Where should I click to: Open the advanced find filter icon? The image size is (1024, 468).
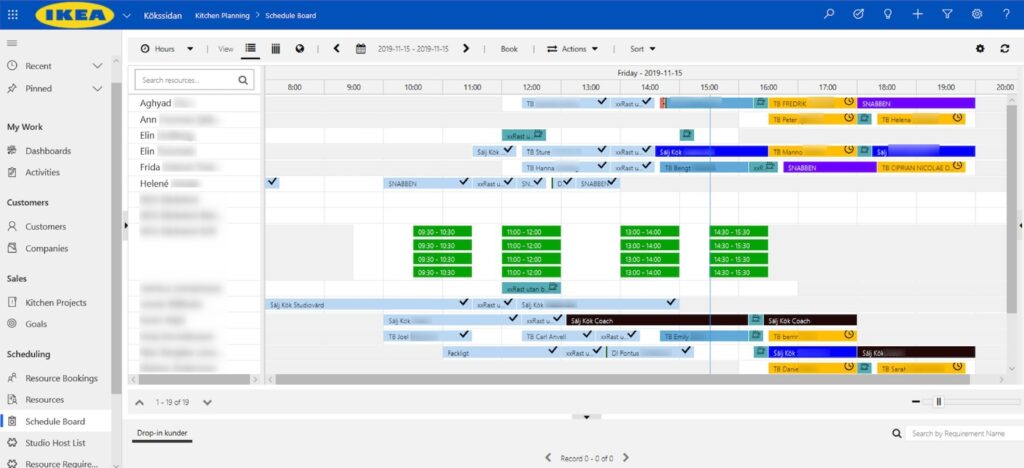[947, 14]
